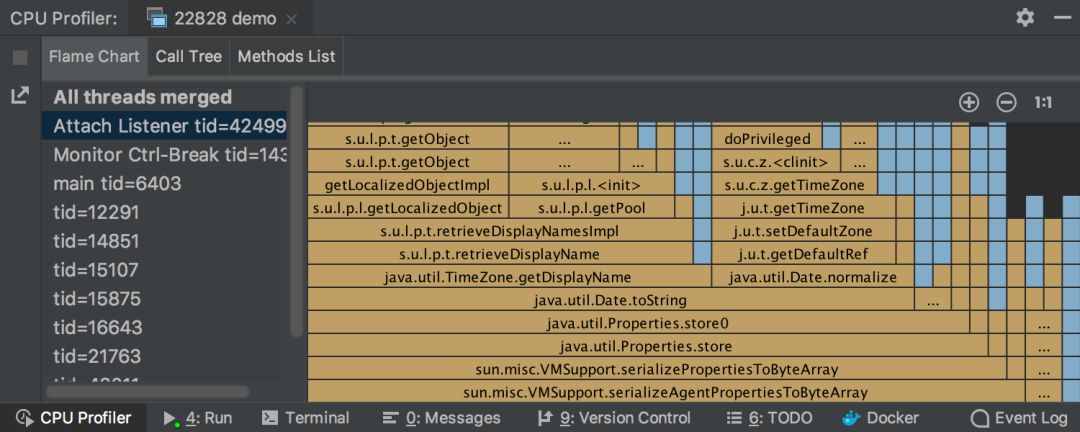Open the Event Log panel
The image size is (1080, 432).
(1019, 418)
